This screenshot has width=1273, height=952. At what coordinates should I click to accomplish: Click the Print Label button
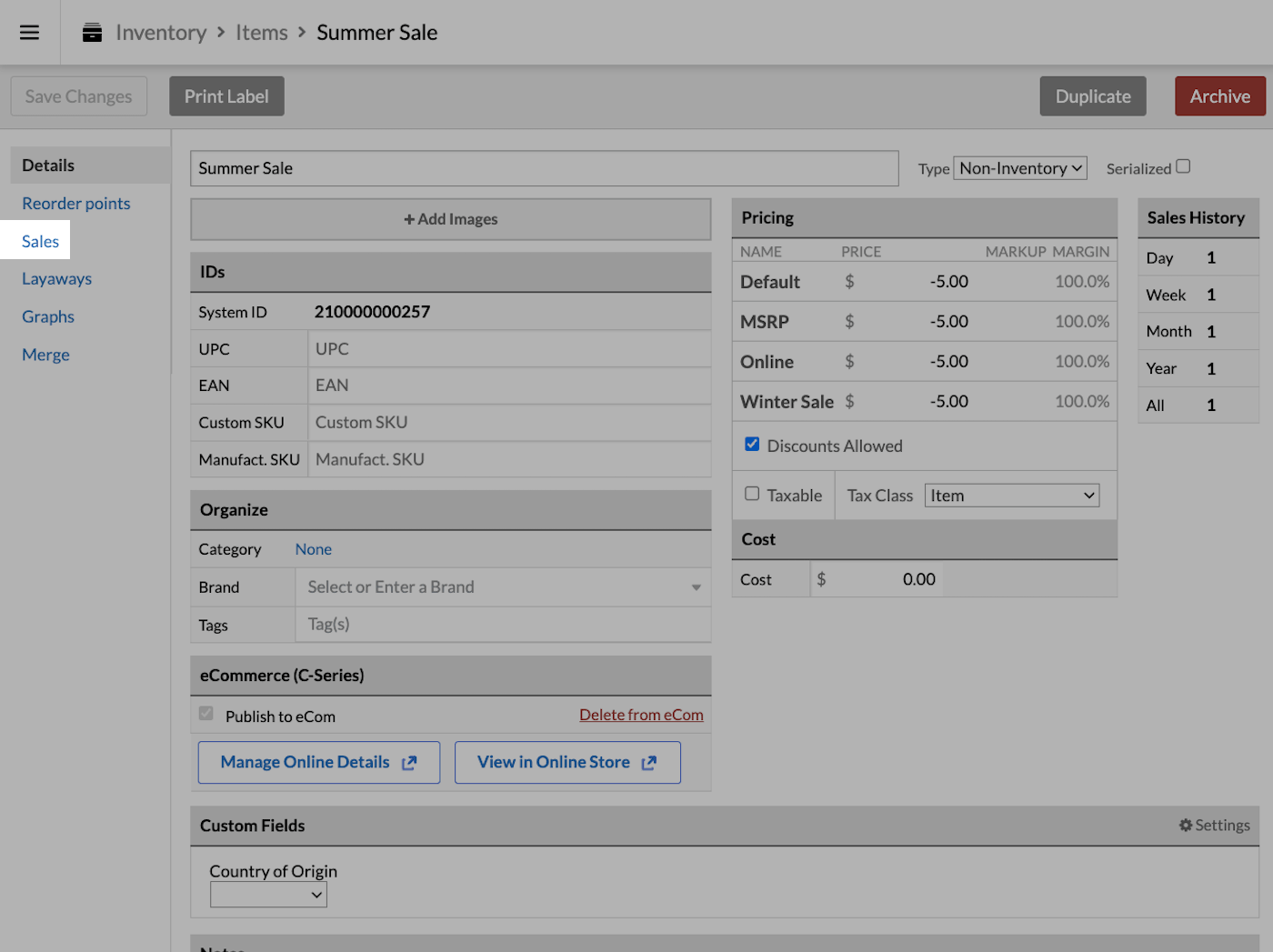tap(226, 96)
